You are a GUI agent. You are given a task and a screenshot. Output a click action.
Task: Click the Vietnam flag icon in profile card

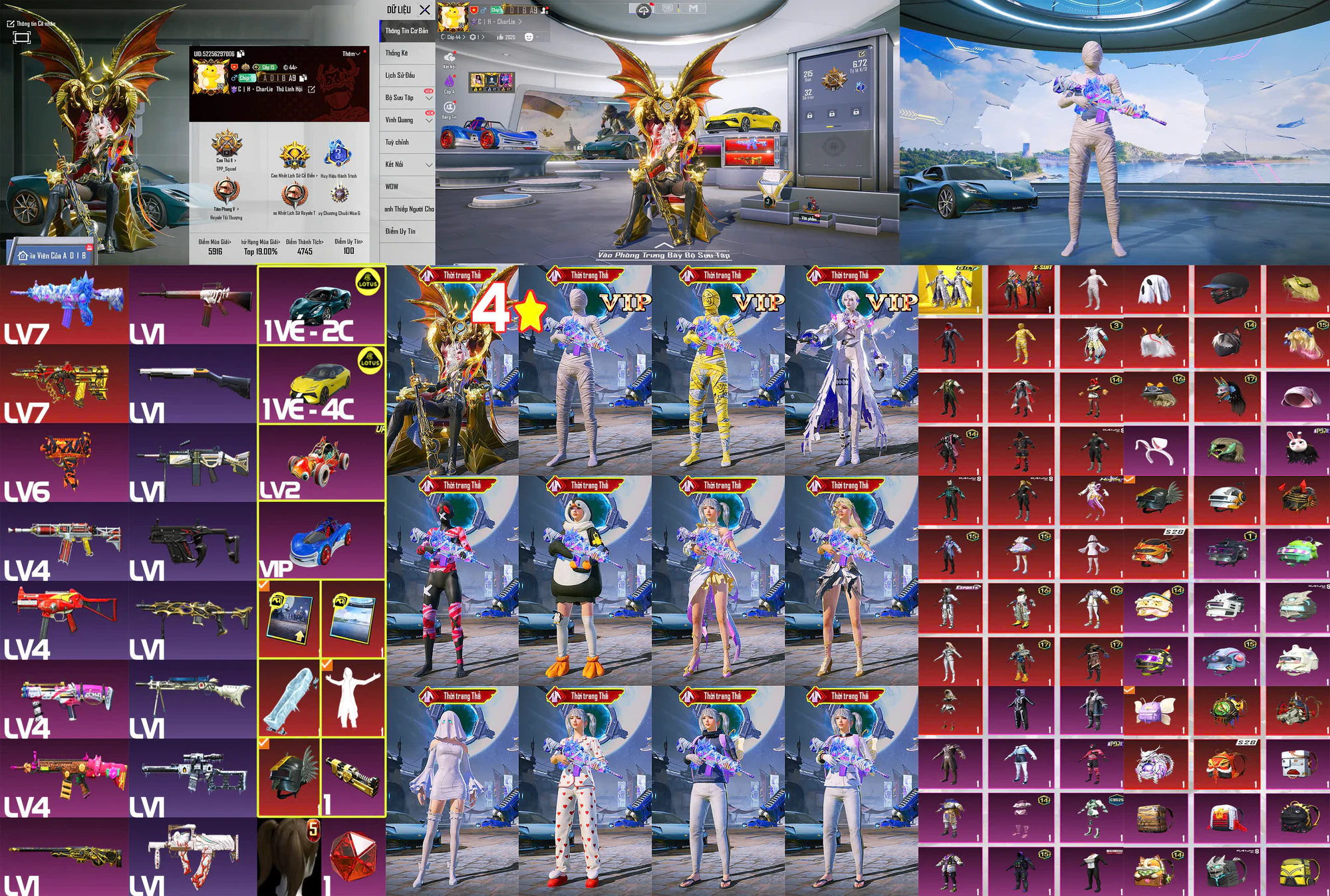pos(234,67)
